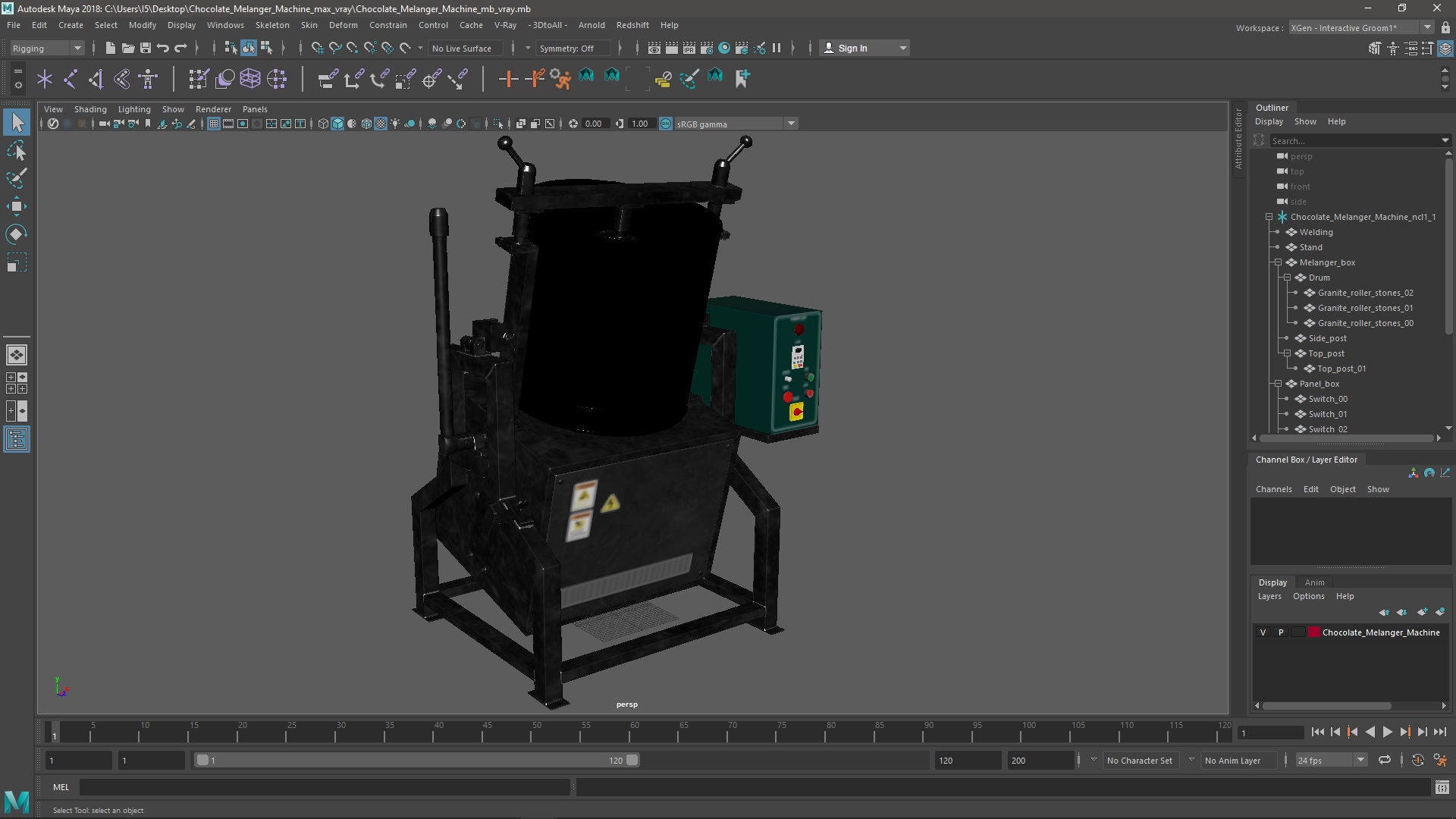Open the Deform menu
Viewport: 1456px width, 819px height.
(x=343, y=25)
